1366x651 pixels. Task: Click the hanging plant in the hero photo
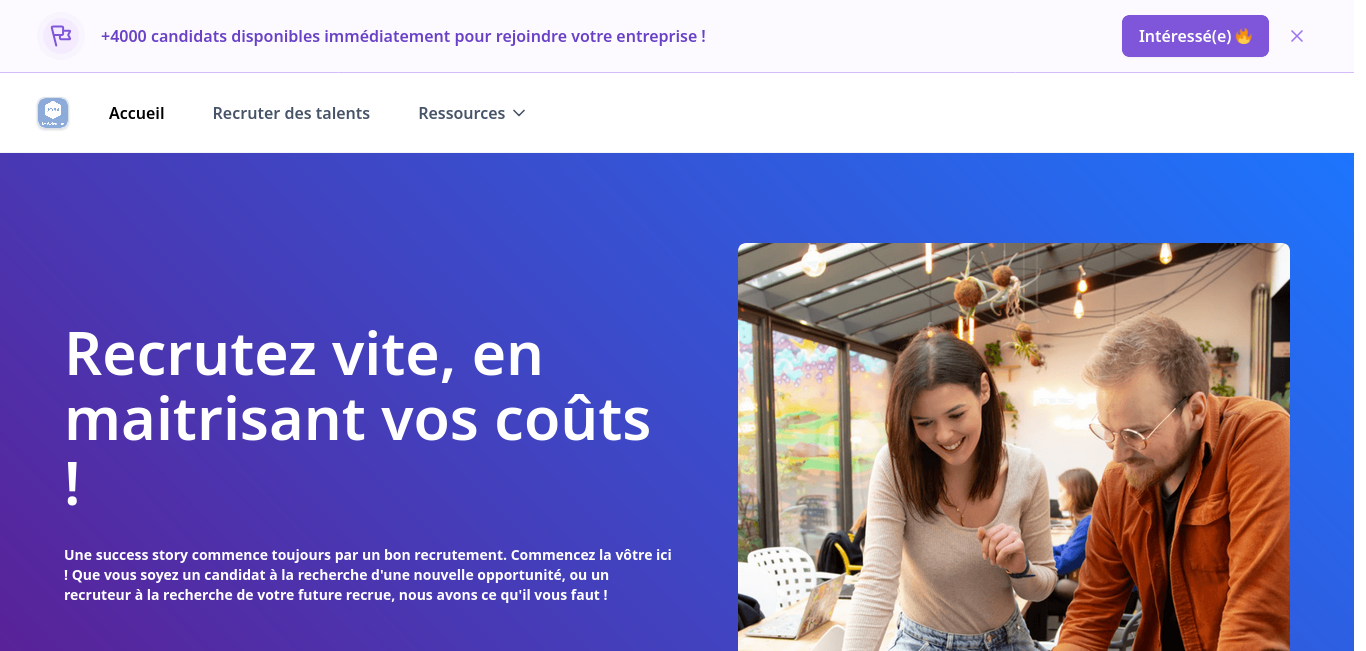970,293
